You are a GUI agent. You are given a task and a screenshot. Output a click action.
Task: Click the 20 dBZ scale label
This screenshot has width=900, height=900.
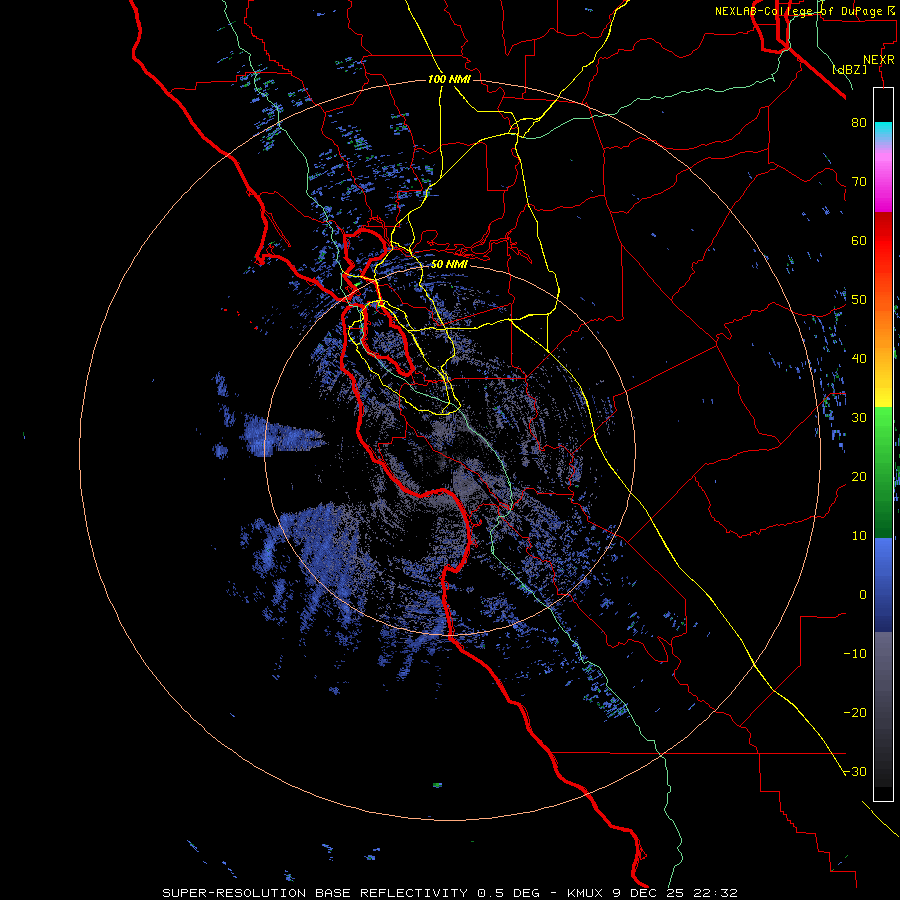tap(859, 476)
